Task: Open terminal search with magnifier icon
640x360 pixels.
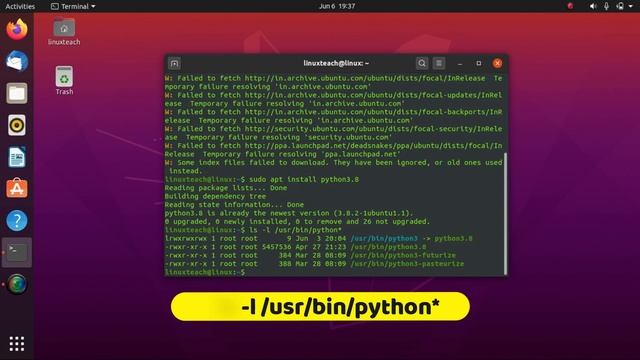Action: [422, 63]
